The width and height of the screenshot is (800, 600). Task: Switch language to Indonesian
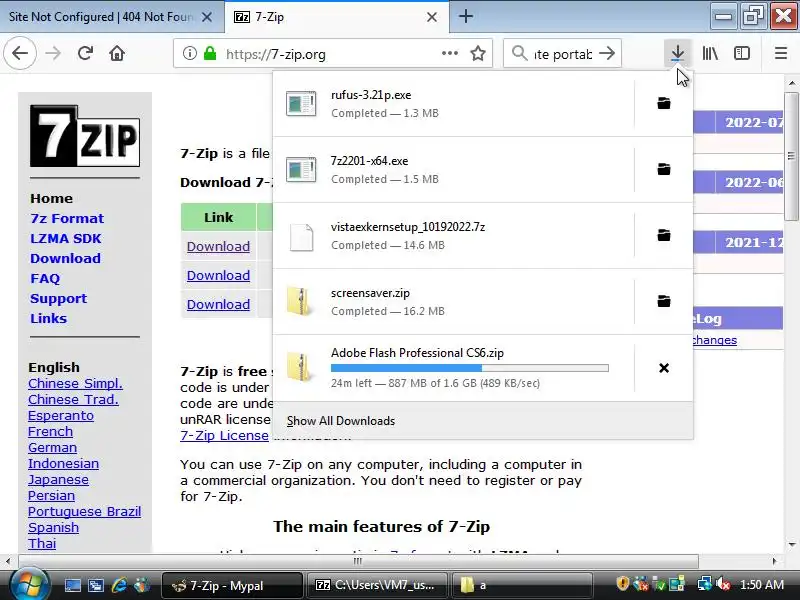point(63,463)
